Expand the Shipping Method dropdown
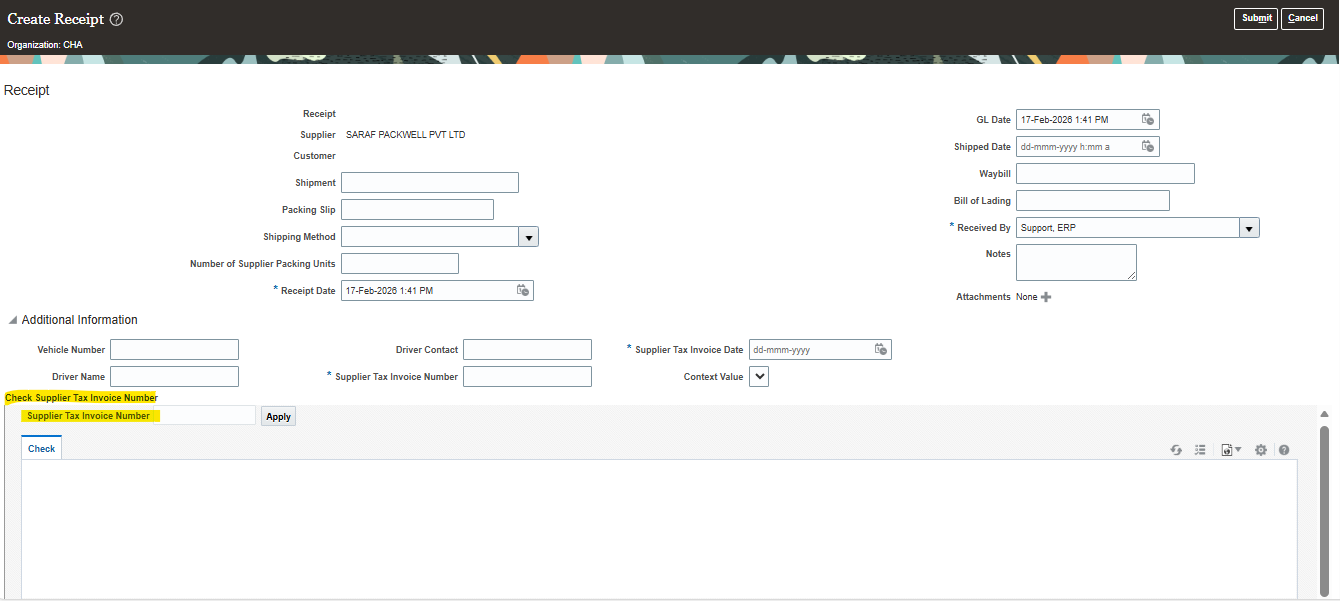The height and width of the screenshot is (601, 1340). (529, 237)
